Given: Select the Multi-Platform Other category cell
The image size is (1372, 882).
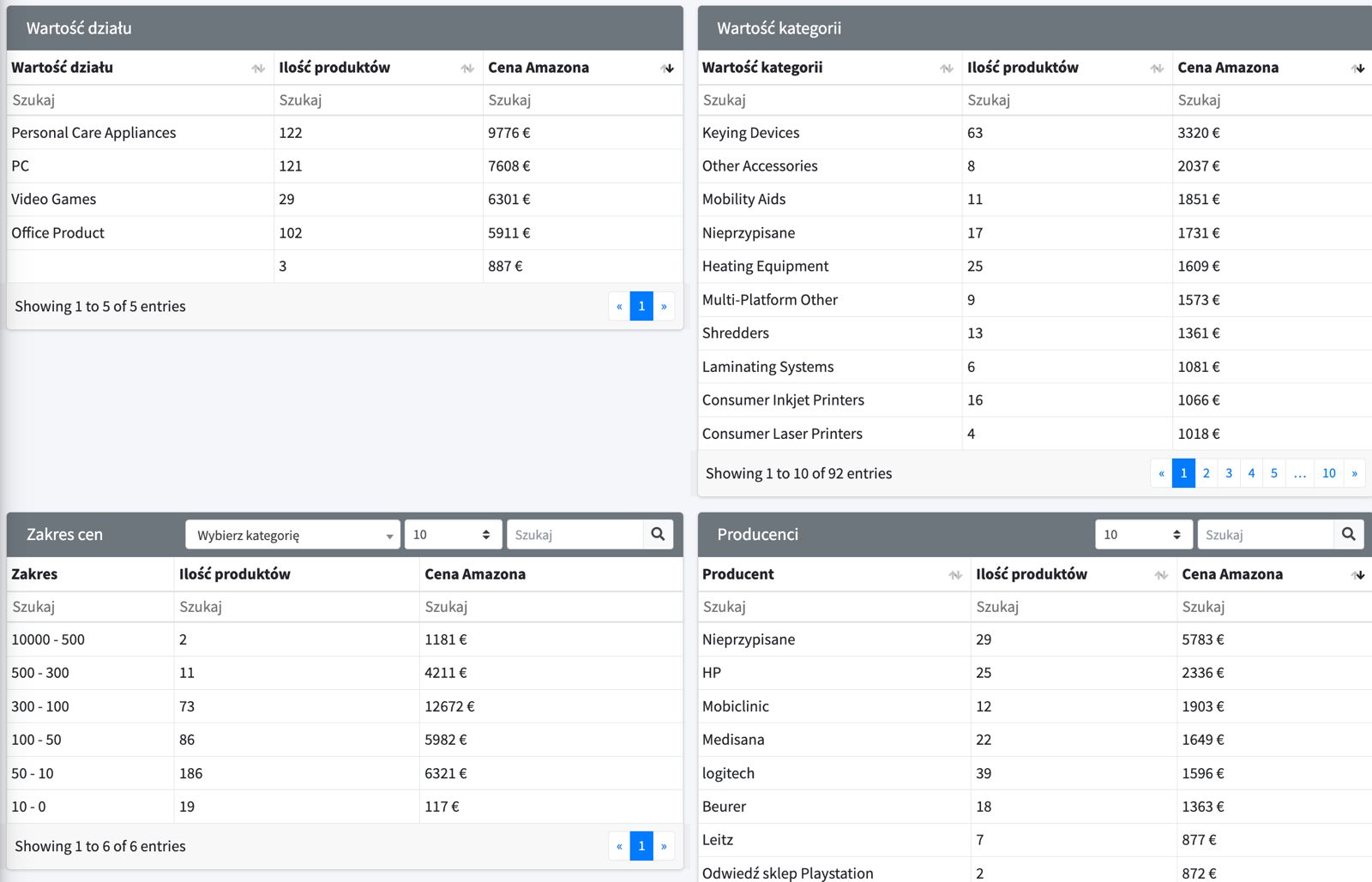Looking at the screenshot, I should click(x=829, y=299).
